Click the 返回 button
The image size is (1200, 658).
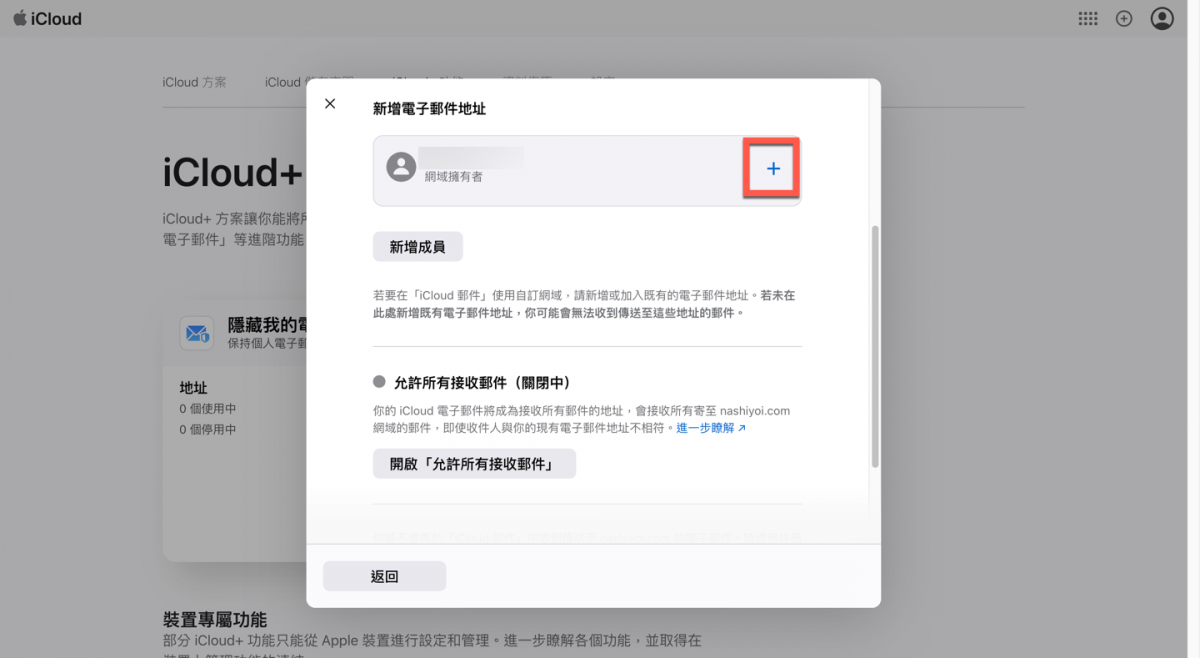coord(384,576)
